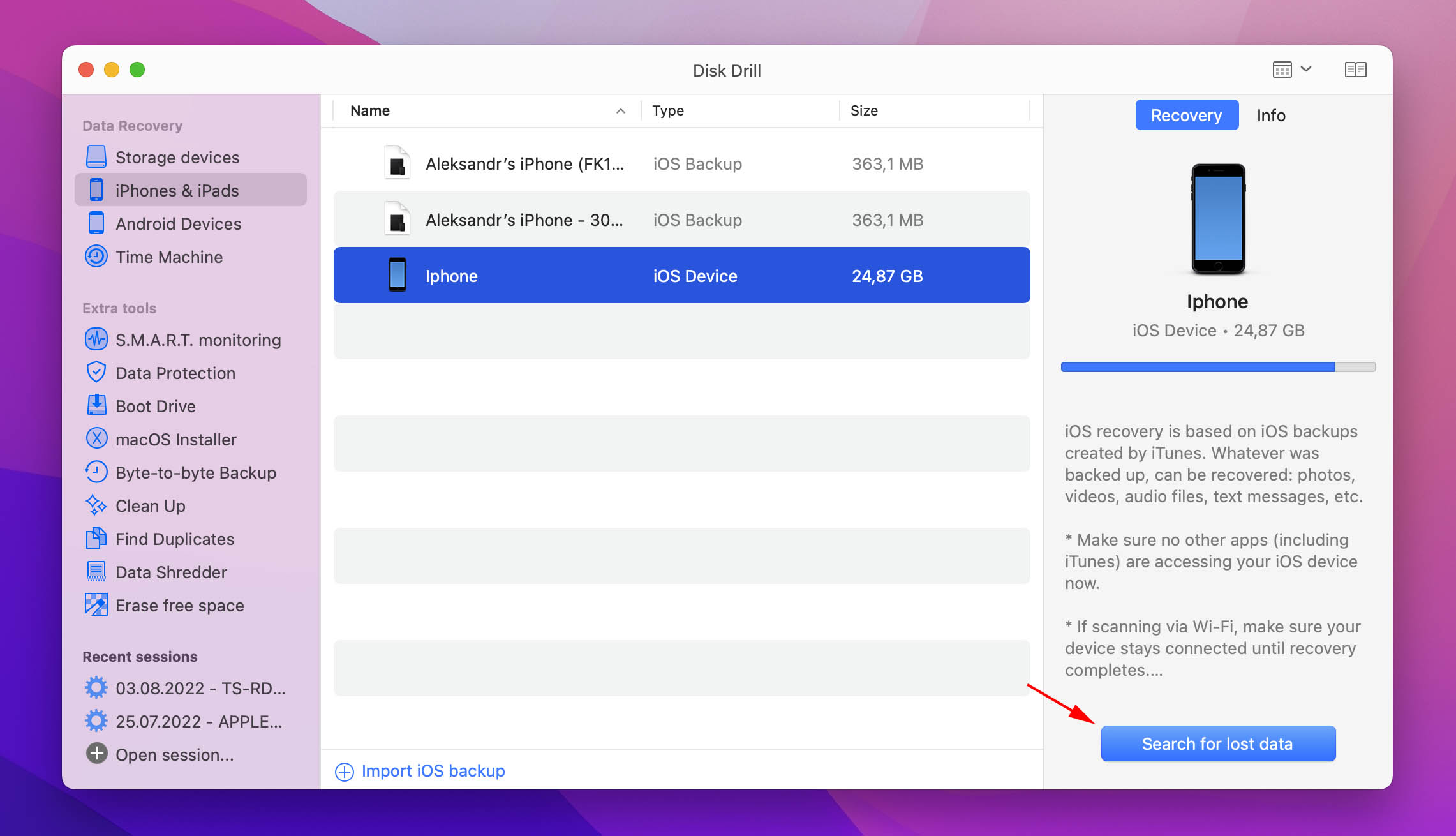Open S.M.A.R.T. monitoring tool
Screen dimensions: 1456x836
(191, 340)
